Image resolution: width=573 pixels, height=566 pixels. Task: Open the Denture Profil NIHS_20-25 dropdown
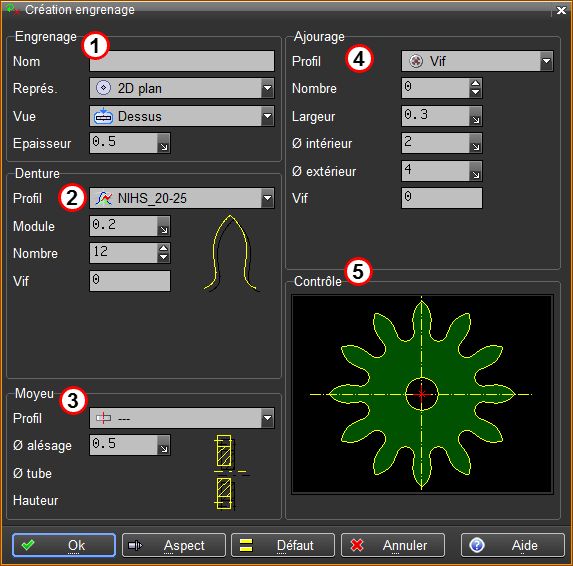pos(267,198)
